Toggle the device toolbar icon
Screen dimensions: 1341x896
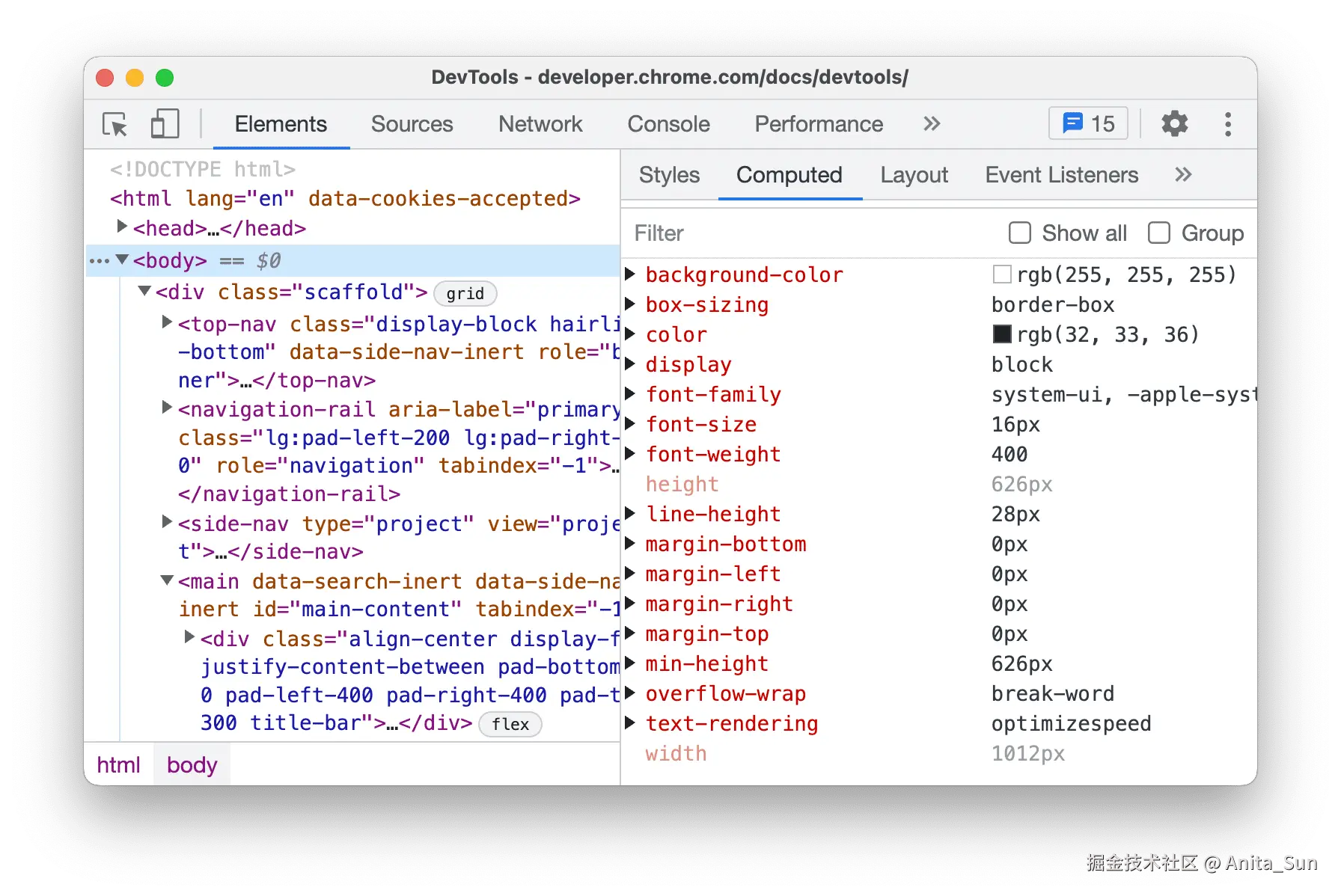(x=165, y=124)
